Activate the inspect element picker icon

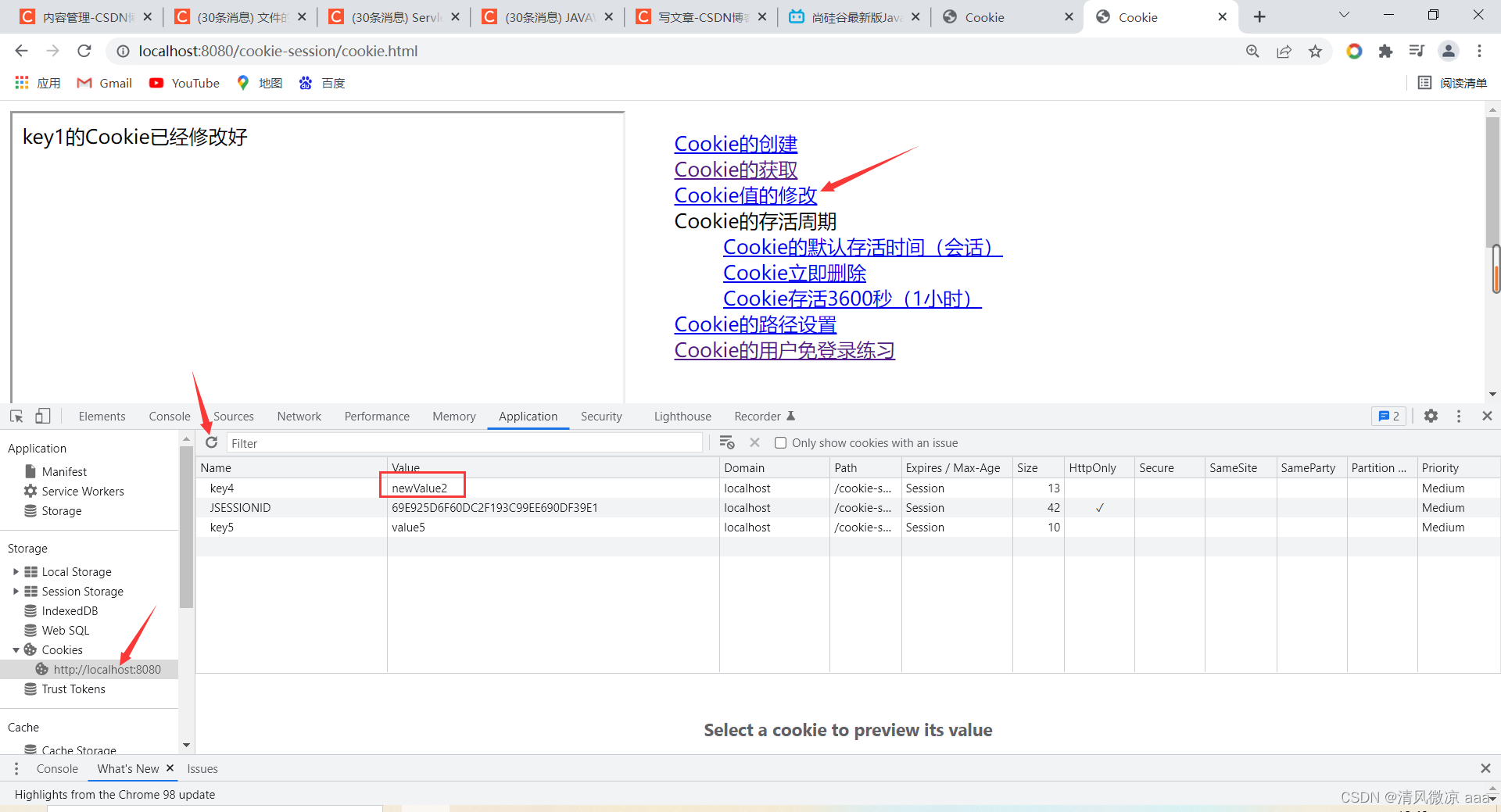[16, 417]
